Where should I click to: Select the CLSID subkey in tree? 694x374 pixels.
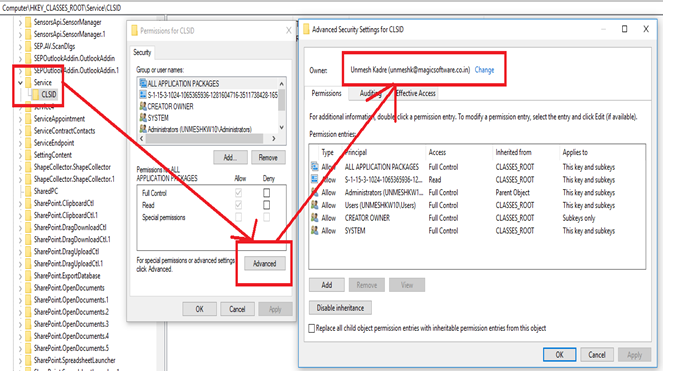(x=49, y=94)
